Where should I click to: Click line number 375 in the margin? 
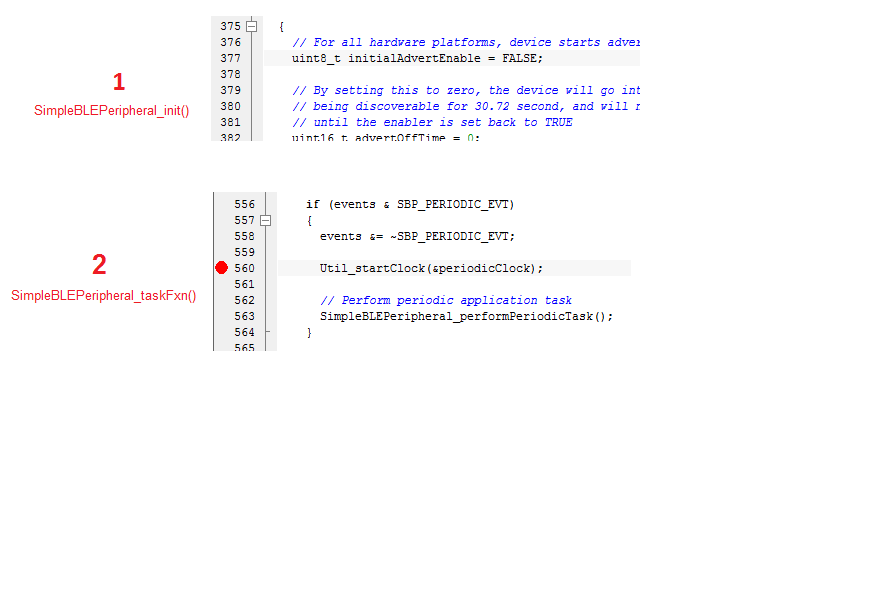tap(232, 26)
